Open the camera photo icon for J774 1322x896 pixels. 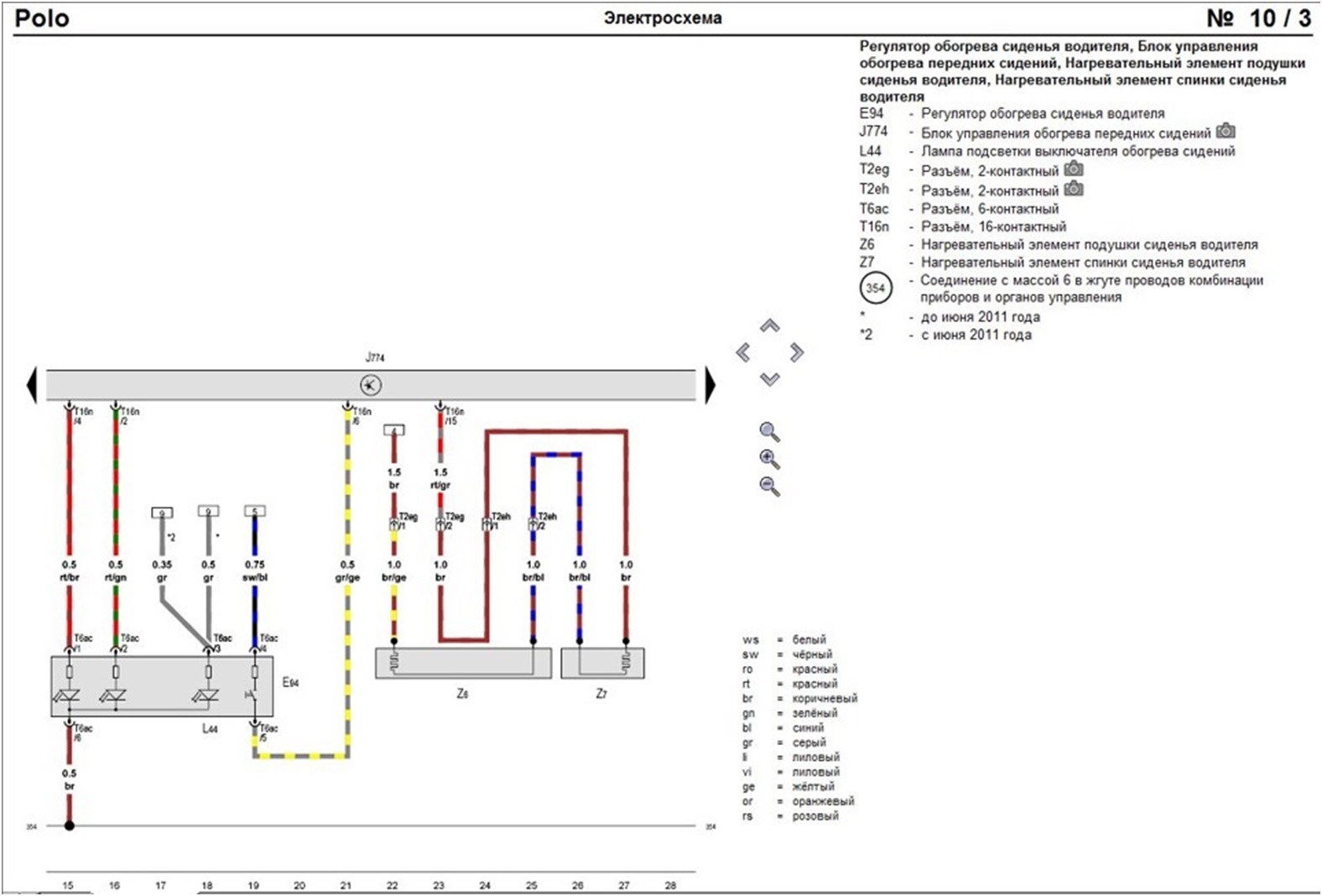(1226, 131)
